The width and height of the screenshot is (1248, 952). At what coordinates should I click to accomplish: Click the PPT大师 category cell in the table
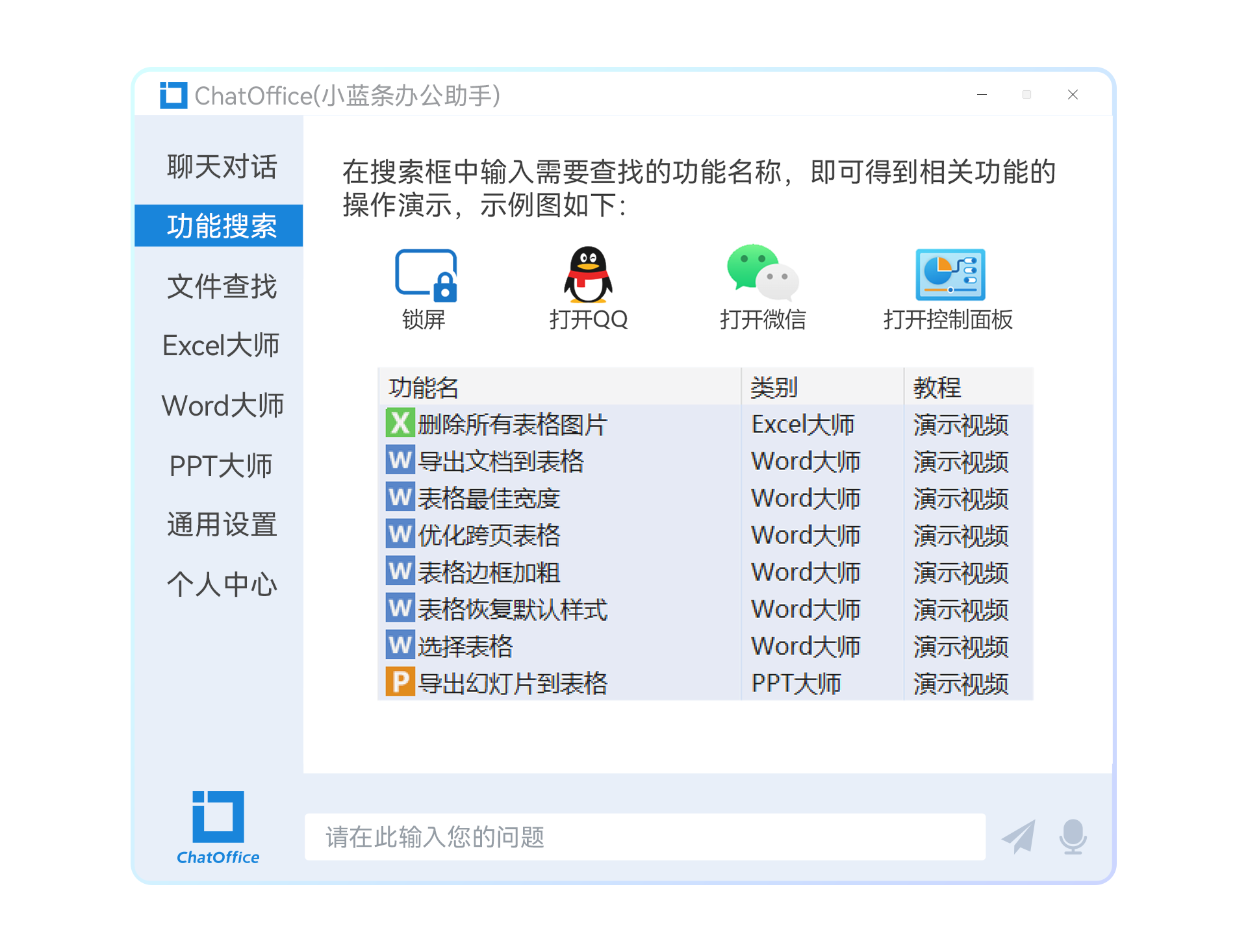(x=796, y=684)
